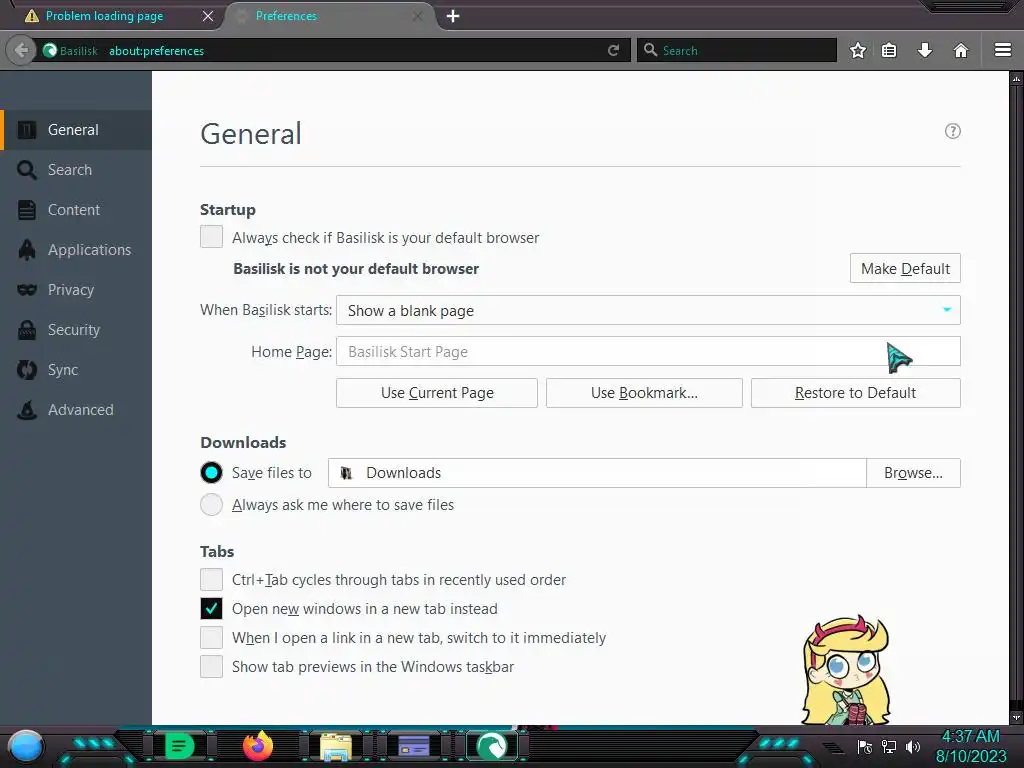Open the Sync preferences icon
The width and height of the screenshot is (1024, 768).
27,370
